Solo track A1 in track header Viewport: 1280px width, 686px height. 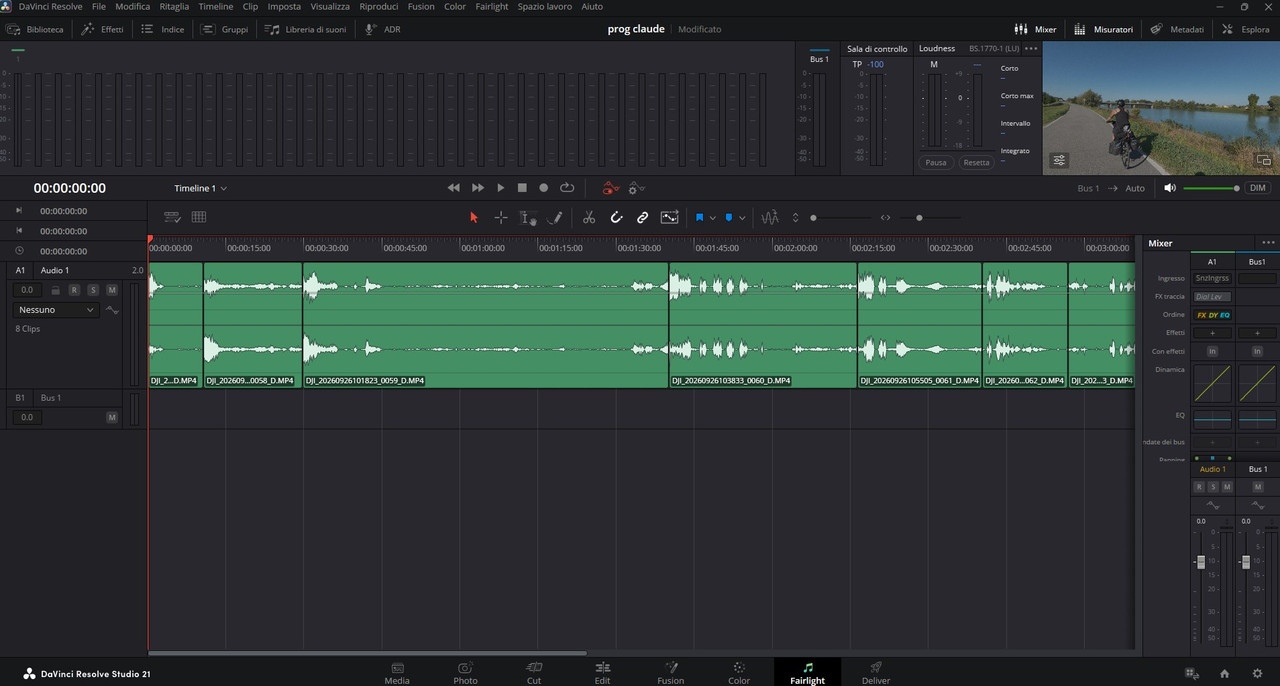coord(93,290)
